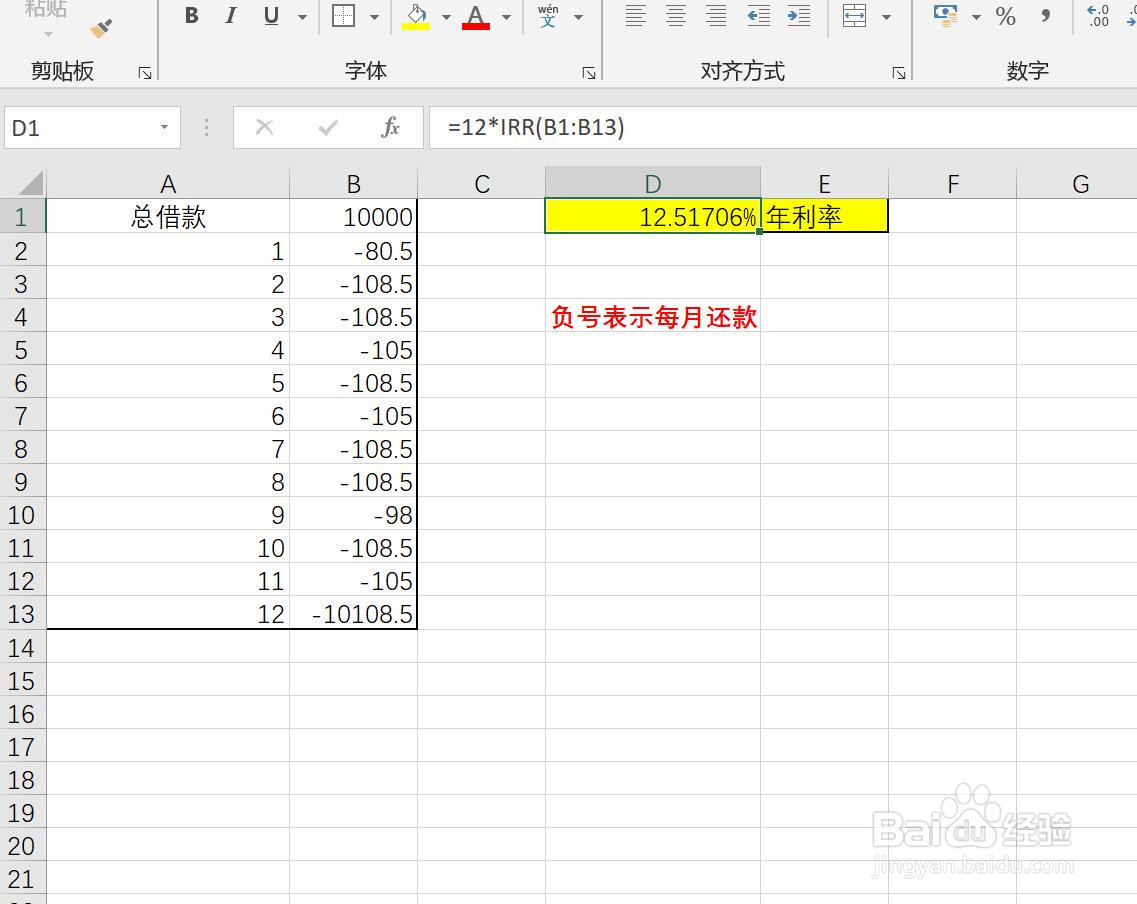The height and width of the screenshot is (904, 1137).
Task: Open the Fill Color dropdown arrow
Action: click(446, 17)
